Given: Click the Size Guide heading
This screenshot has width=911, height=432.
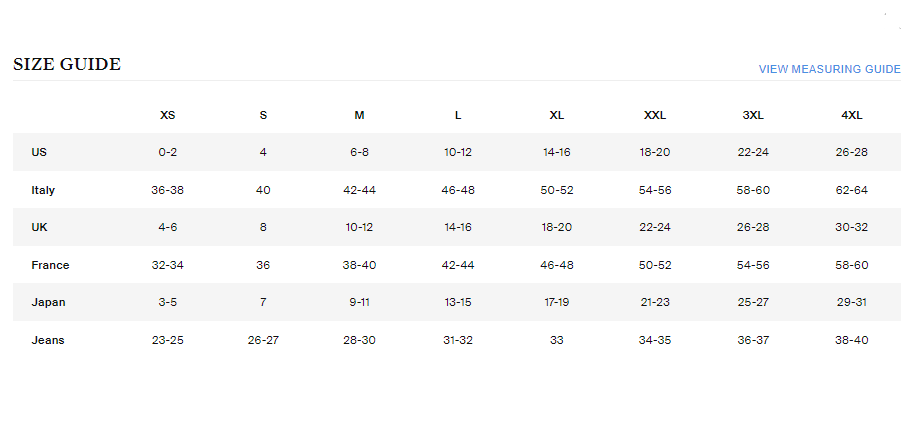Looking at the screenshot, I should (67, 65).
